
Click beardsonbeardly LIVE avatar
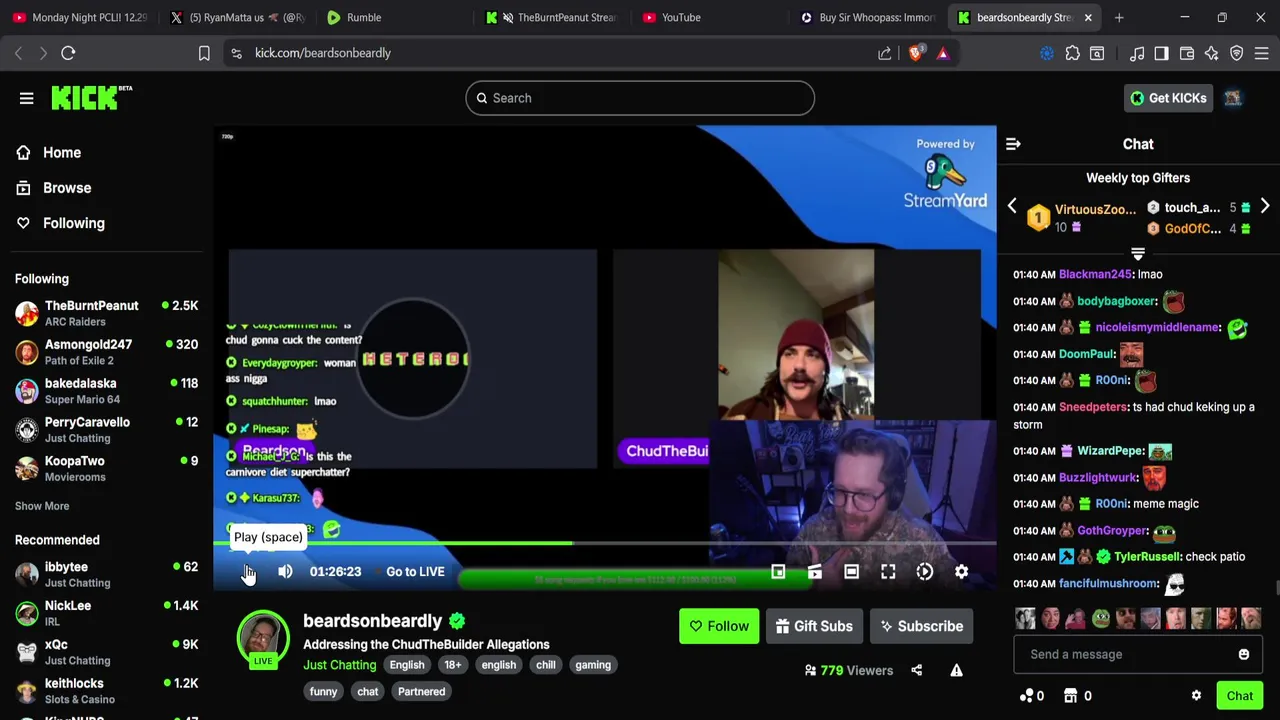pos(263,637)
